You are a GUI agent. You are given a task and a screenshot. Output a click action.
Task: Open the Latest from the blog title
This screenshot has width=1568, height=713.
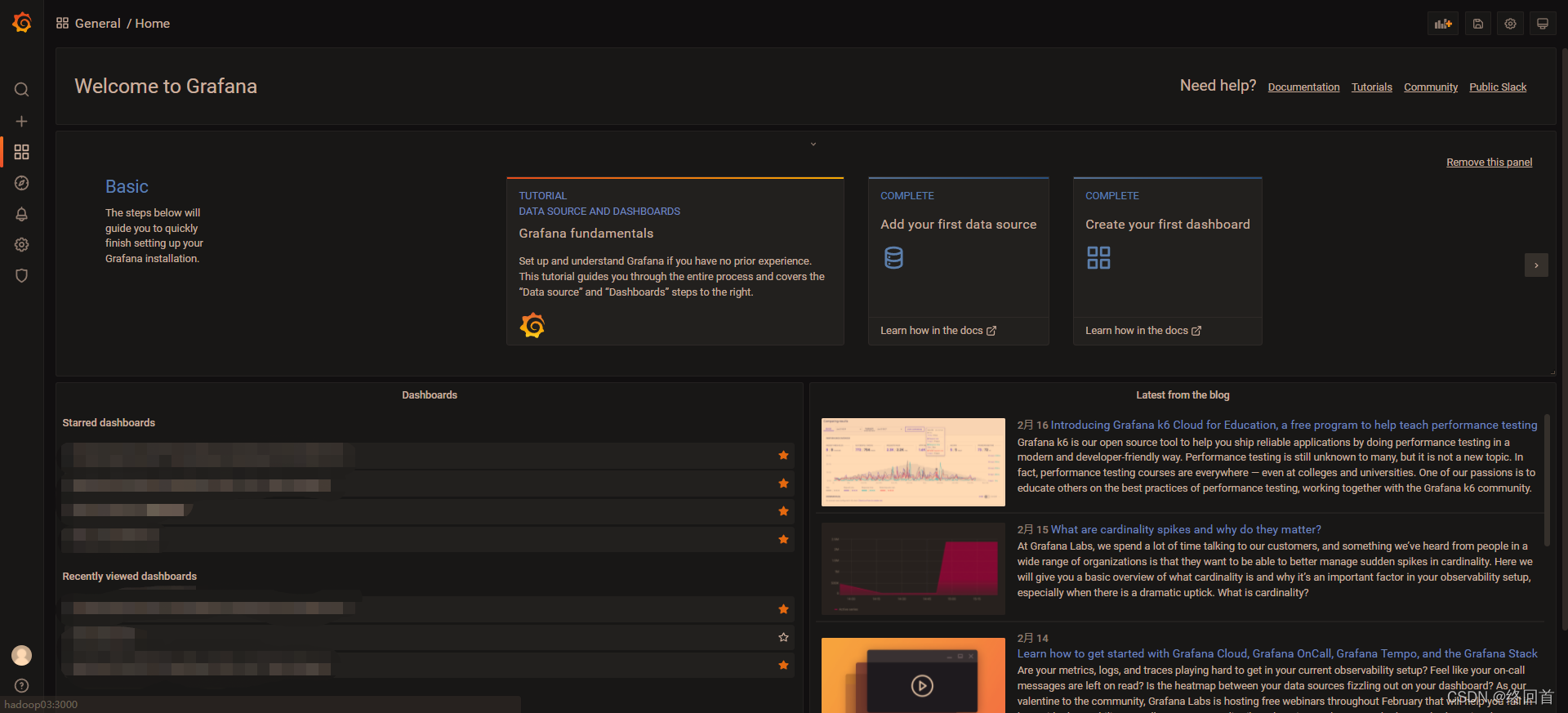click(1183, 395)
